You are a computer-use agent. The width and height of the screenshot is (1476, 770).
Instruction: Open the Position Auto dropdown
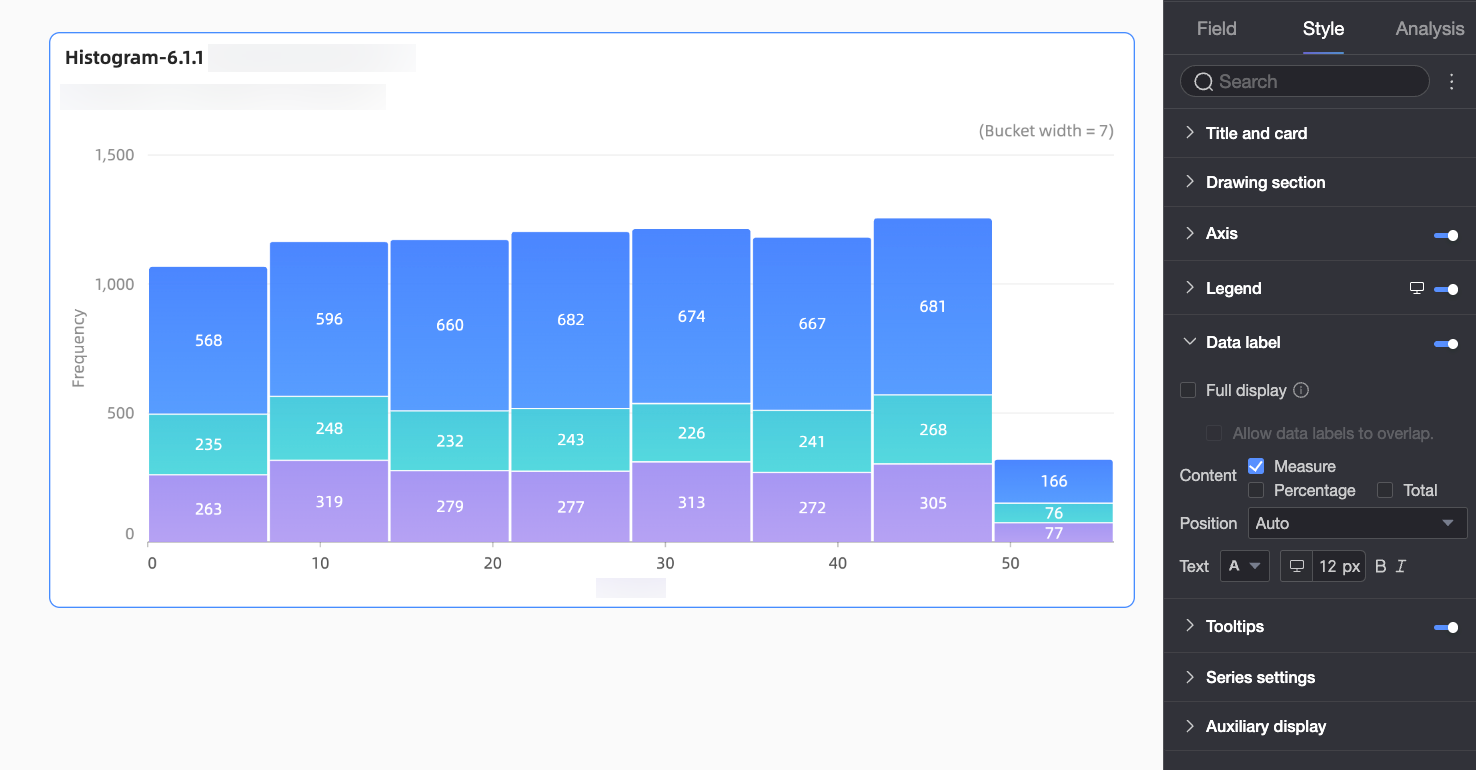(1357, 523)
